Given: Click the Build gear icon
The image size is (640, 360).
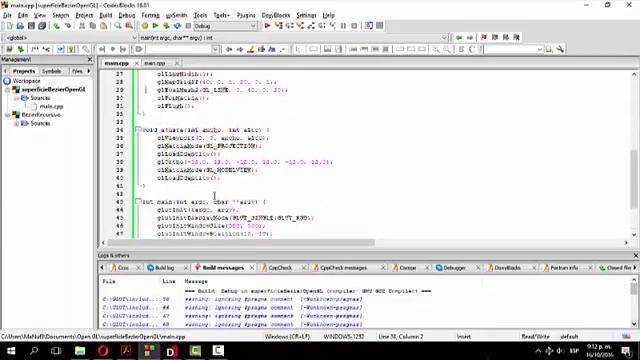Looking at the screenshot, I should point(144,26).
